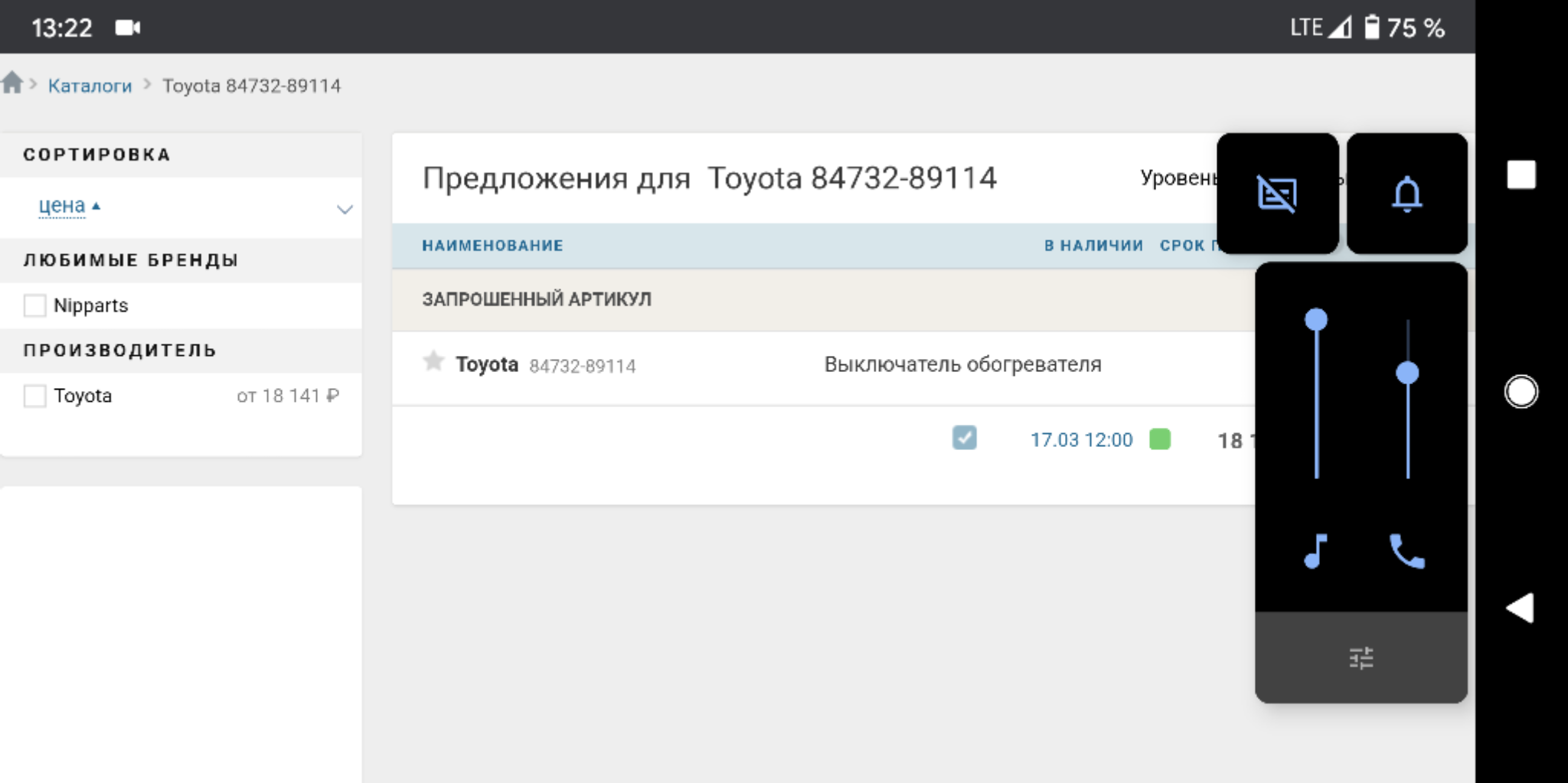Click the LTE signal indicator
Screen dimensions: 1568x783
tap(1321, 28)
